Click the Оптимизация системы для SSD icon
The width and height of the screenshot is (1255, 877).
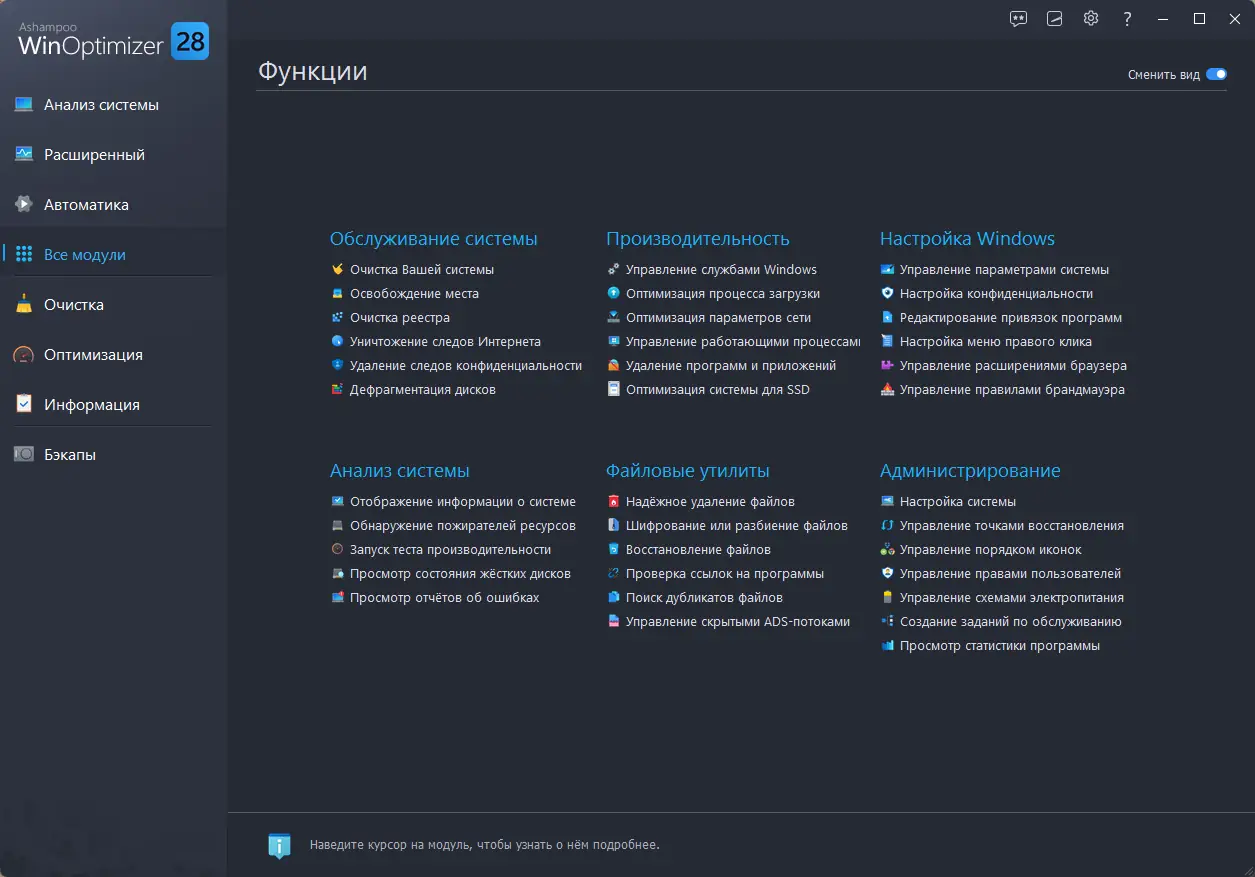pyautogui.click(x=614, y=390)
